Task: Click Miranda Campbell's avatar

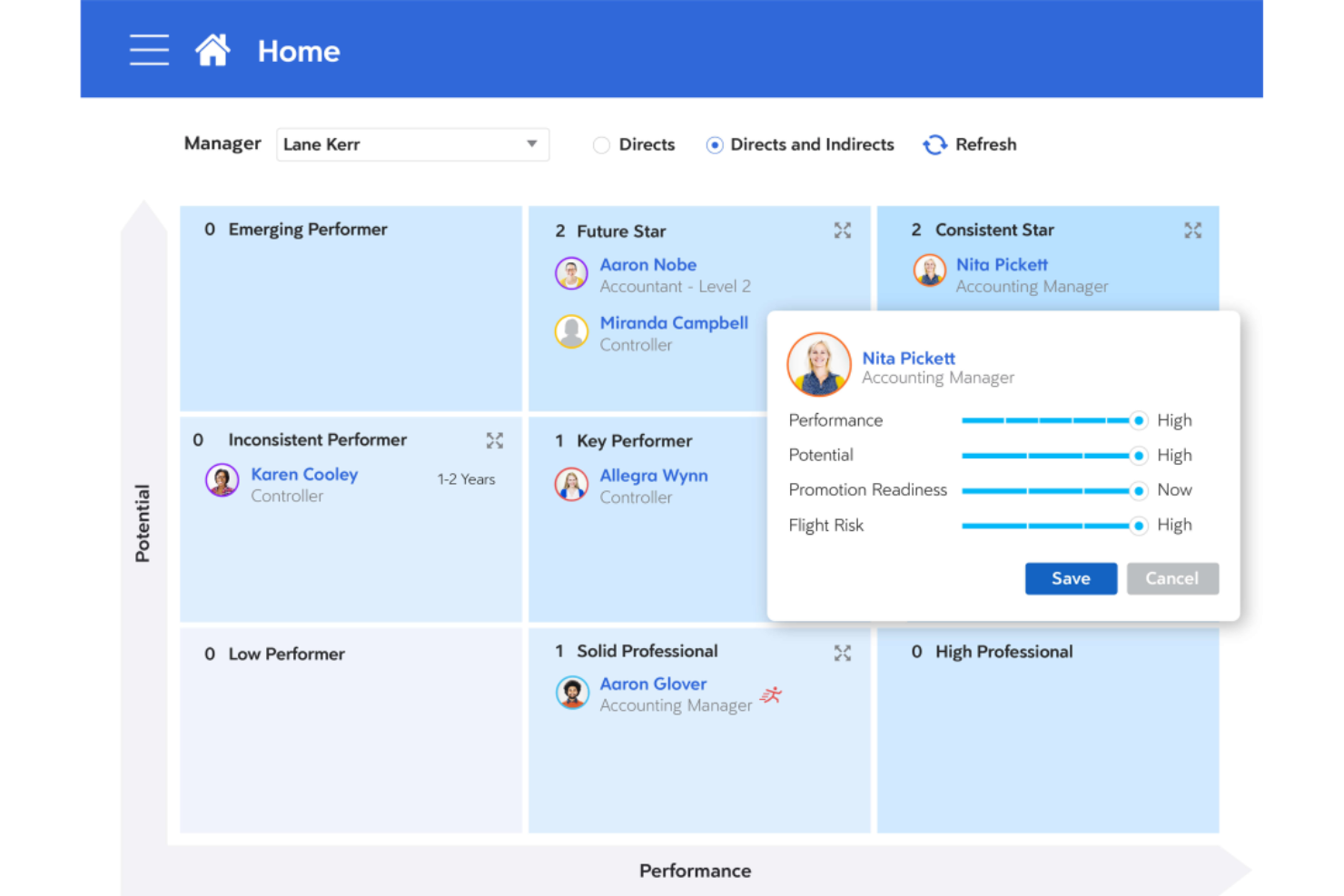Action: (571, 331)
